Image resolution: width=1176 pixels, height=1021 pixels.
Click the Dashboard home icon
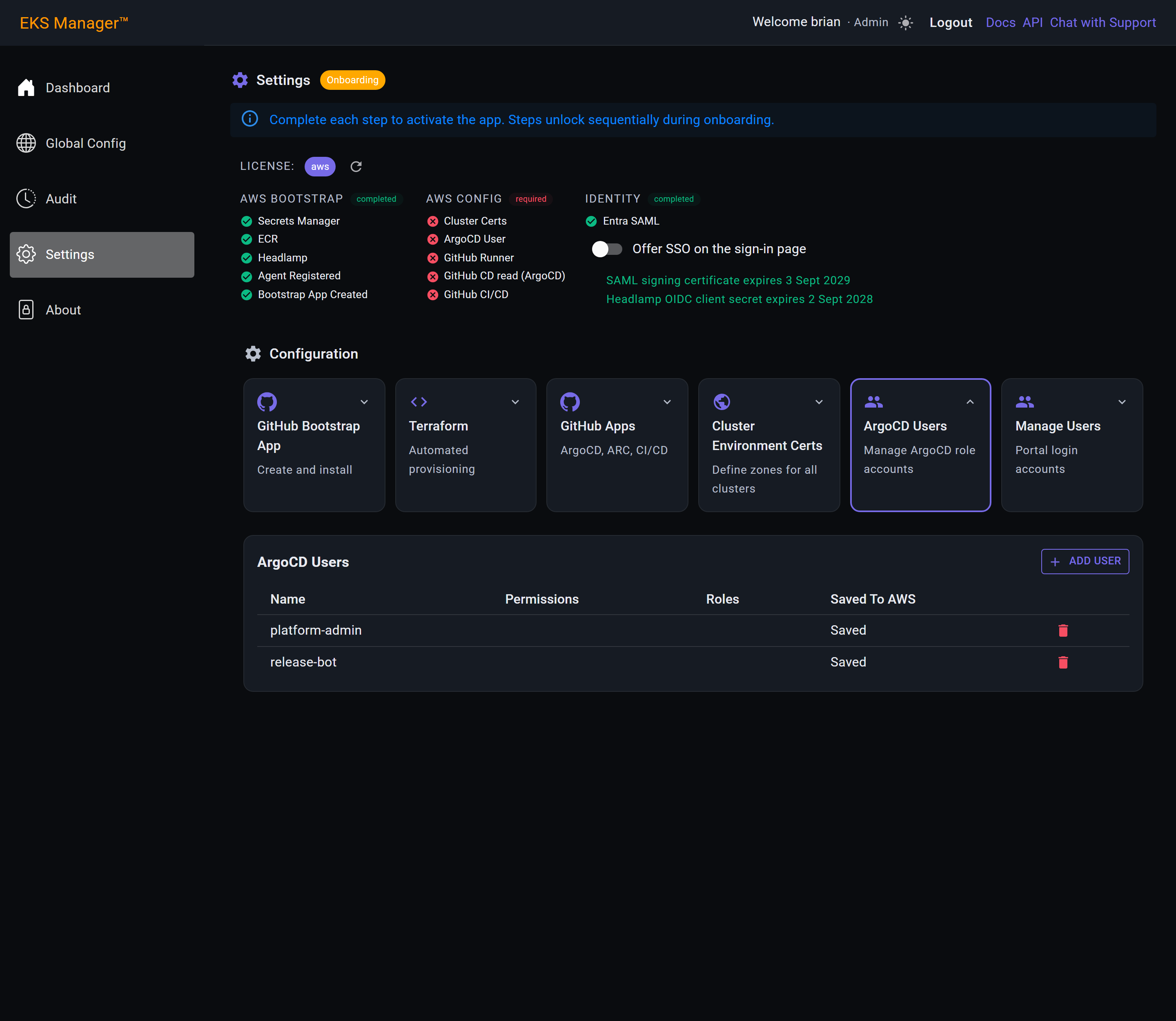pos(26,88)
